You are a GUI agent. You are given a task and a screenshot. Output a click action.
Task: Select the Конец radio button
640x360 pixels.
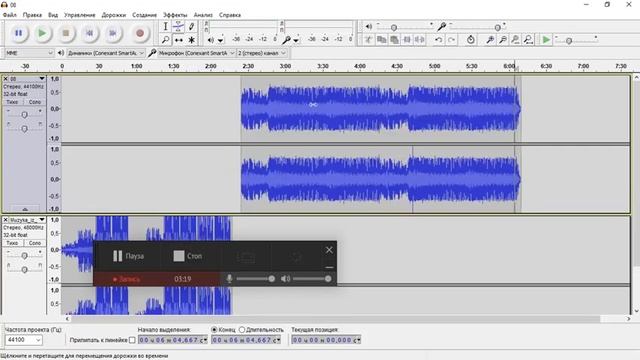click(214, 329)
